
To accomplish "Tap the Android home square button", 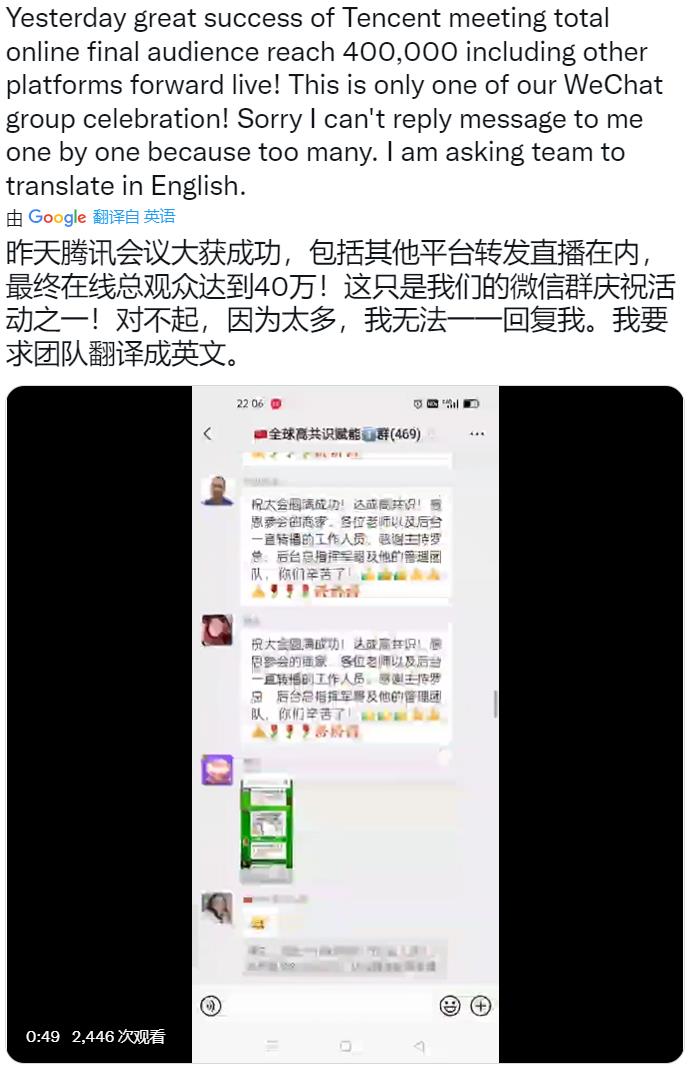I will [345, 1046].
